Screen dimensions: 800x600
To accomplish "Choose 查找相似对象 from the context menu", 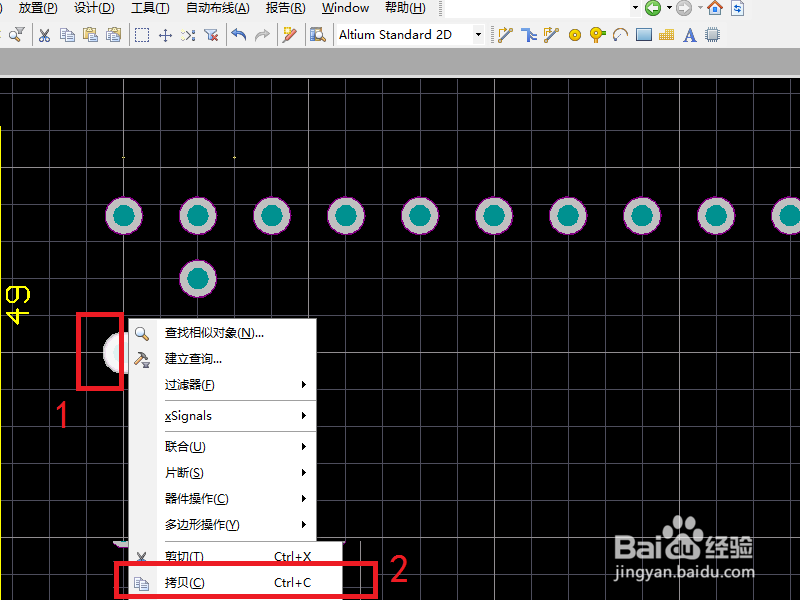I will pyautogui.click(x=210, y=333).
